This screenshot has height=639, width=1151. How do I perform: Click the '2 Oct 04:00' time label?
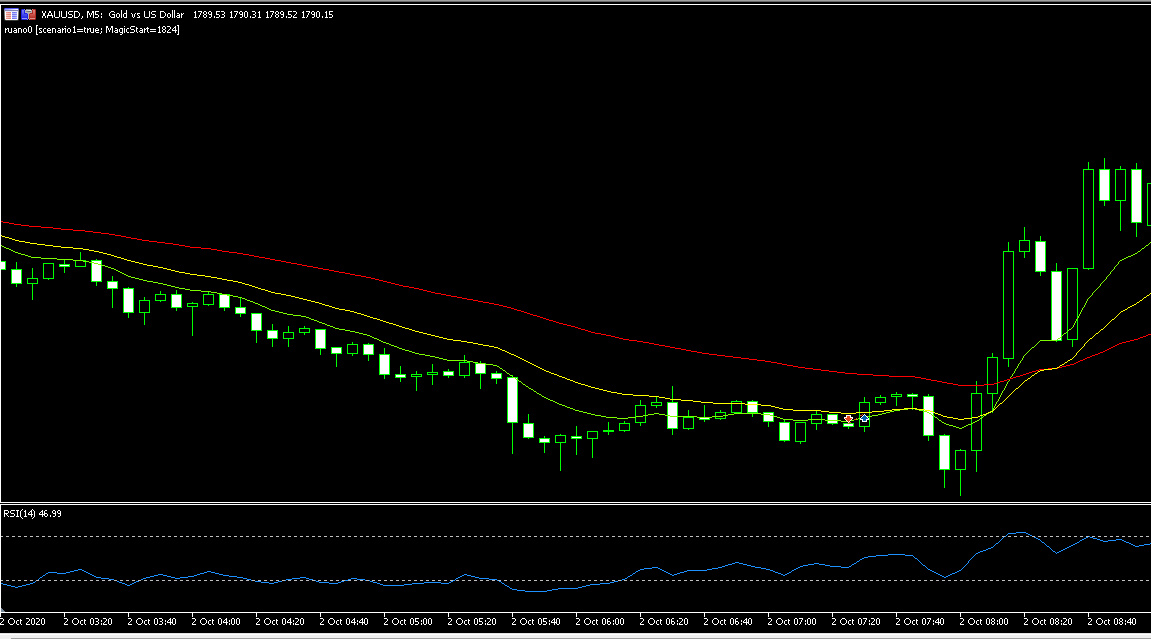click(216, 621)
